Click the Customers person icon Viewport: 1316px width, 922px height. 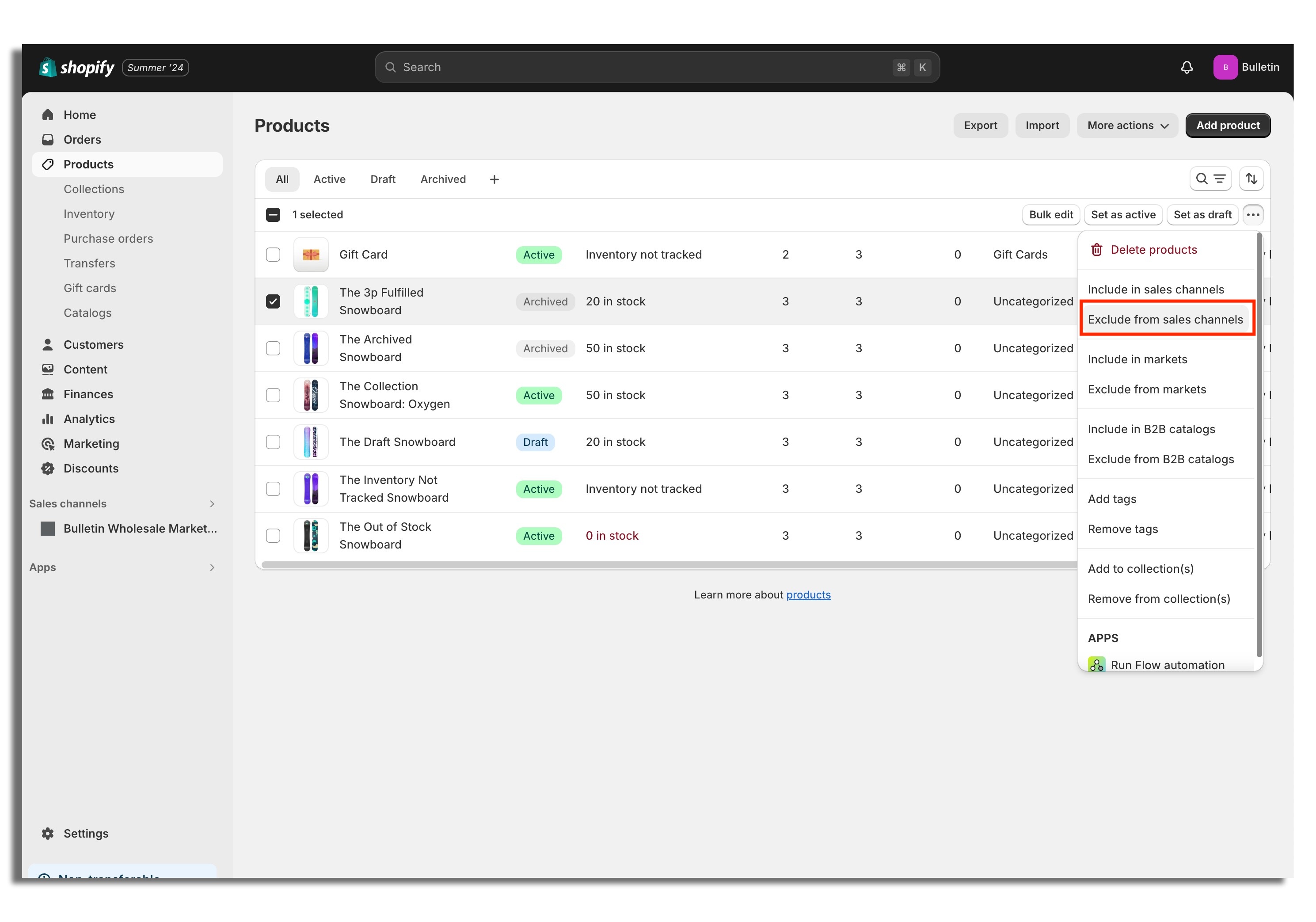pyautogui.click(x=48, y=345)
